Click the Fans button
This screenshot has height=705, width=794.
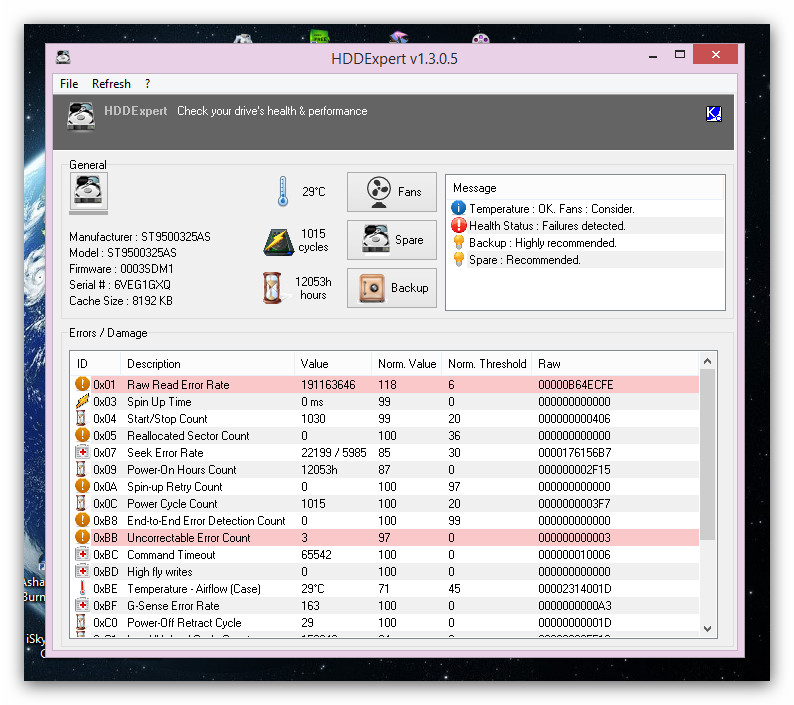pos(391,192)
